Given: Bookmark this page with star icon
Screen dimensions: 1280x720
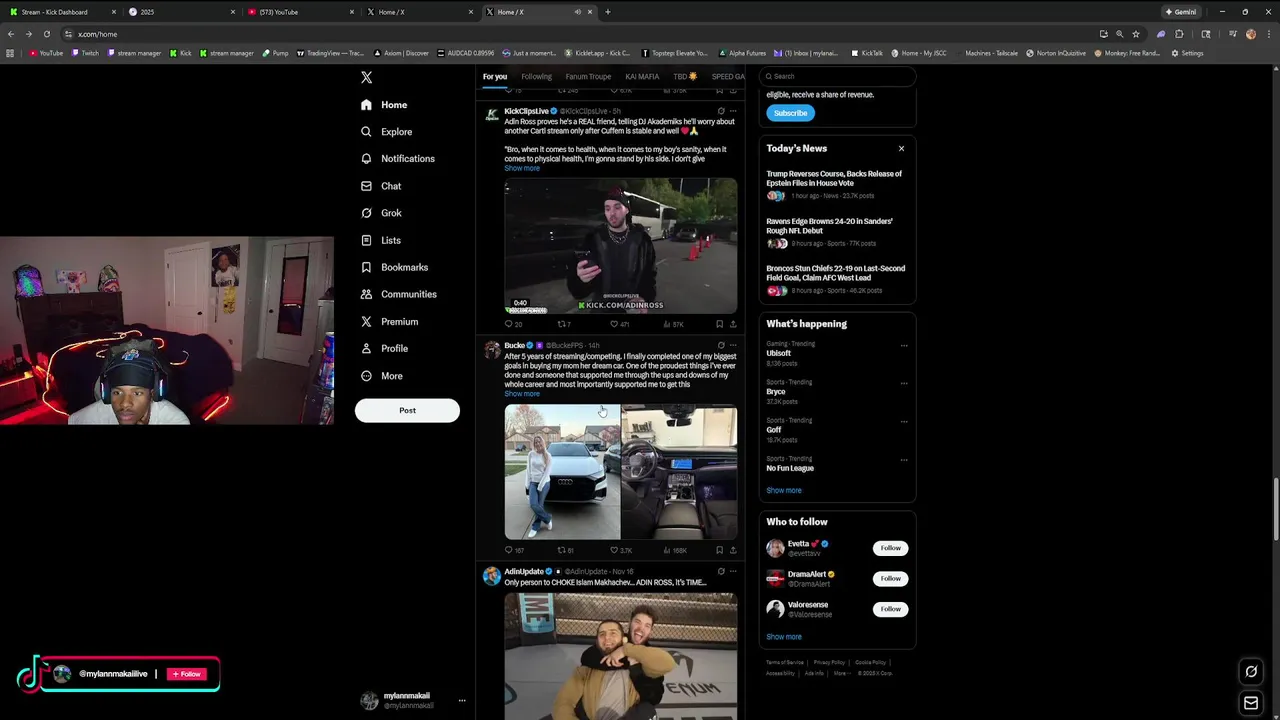Looking at the screenshot, I should click(1136, 34).
